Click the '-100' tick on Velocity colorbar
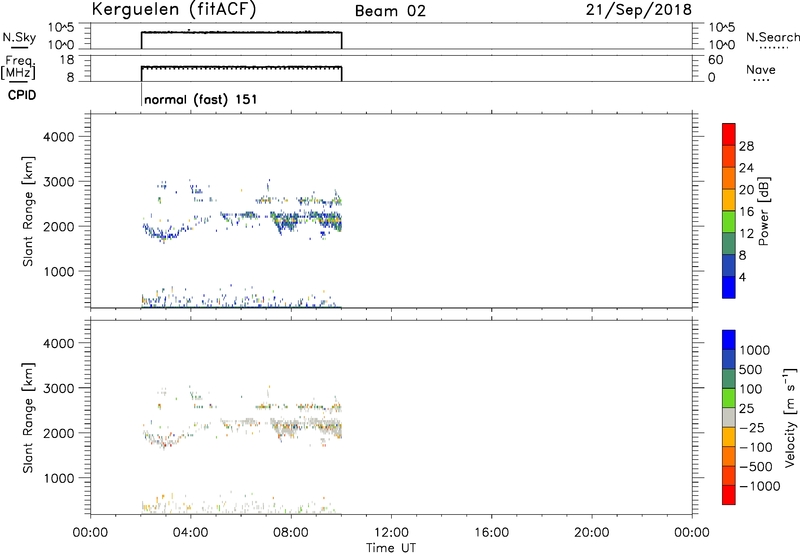Viewport: 800px width, 554px height. click(x=756, y=447)
